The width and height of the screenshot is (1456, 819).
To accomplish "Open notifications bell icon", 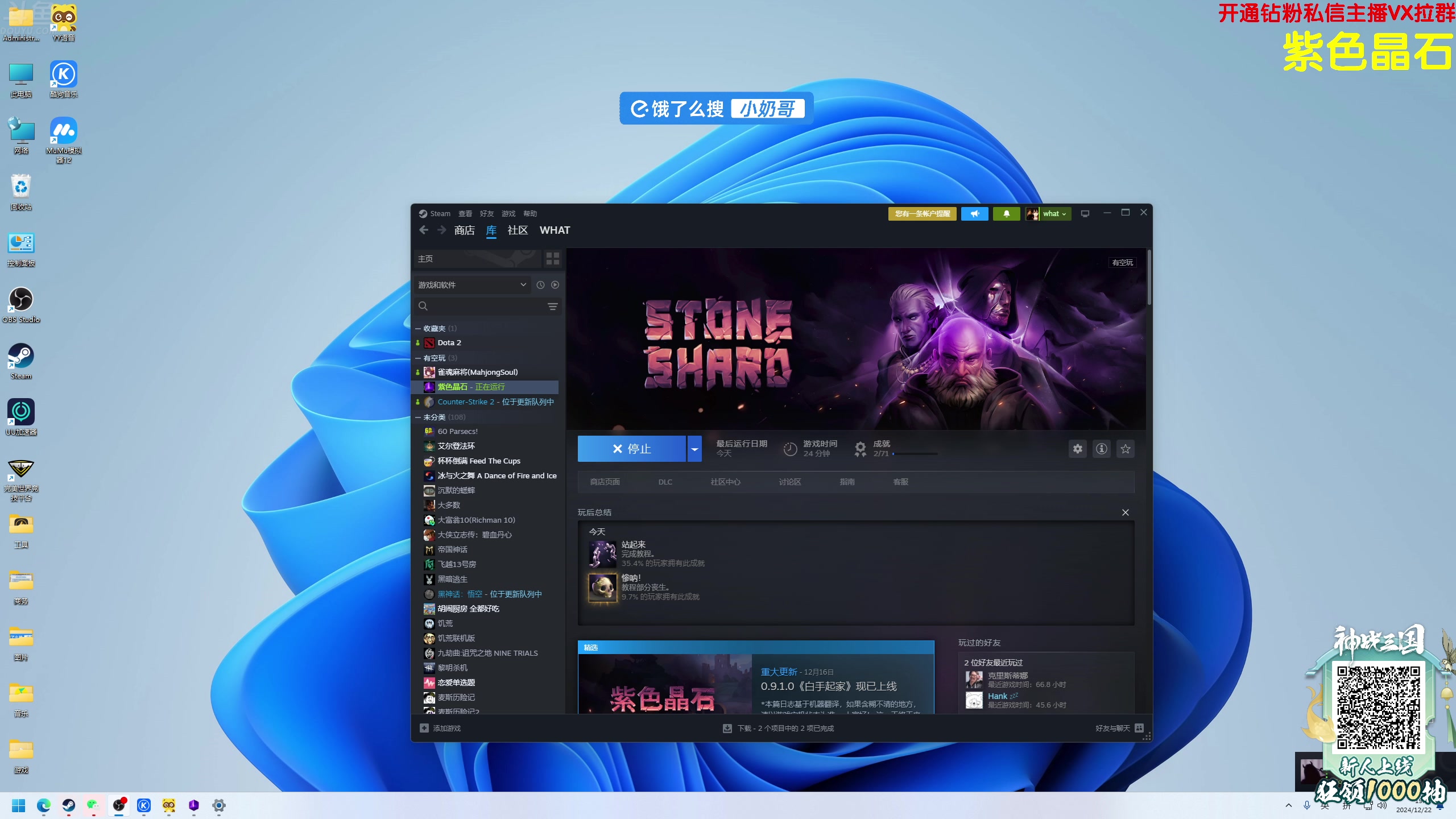I will click(x=1006, y=214).
